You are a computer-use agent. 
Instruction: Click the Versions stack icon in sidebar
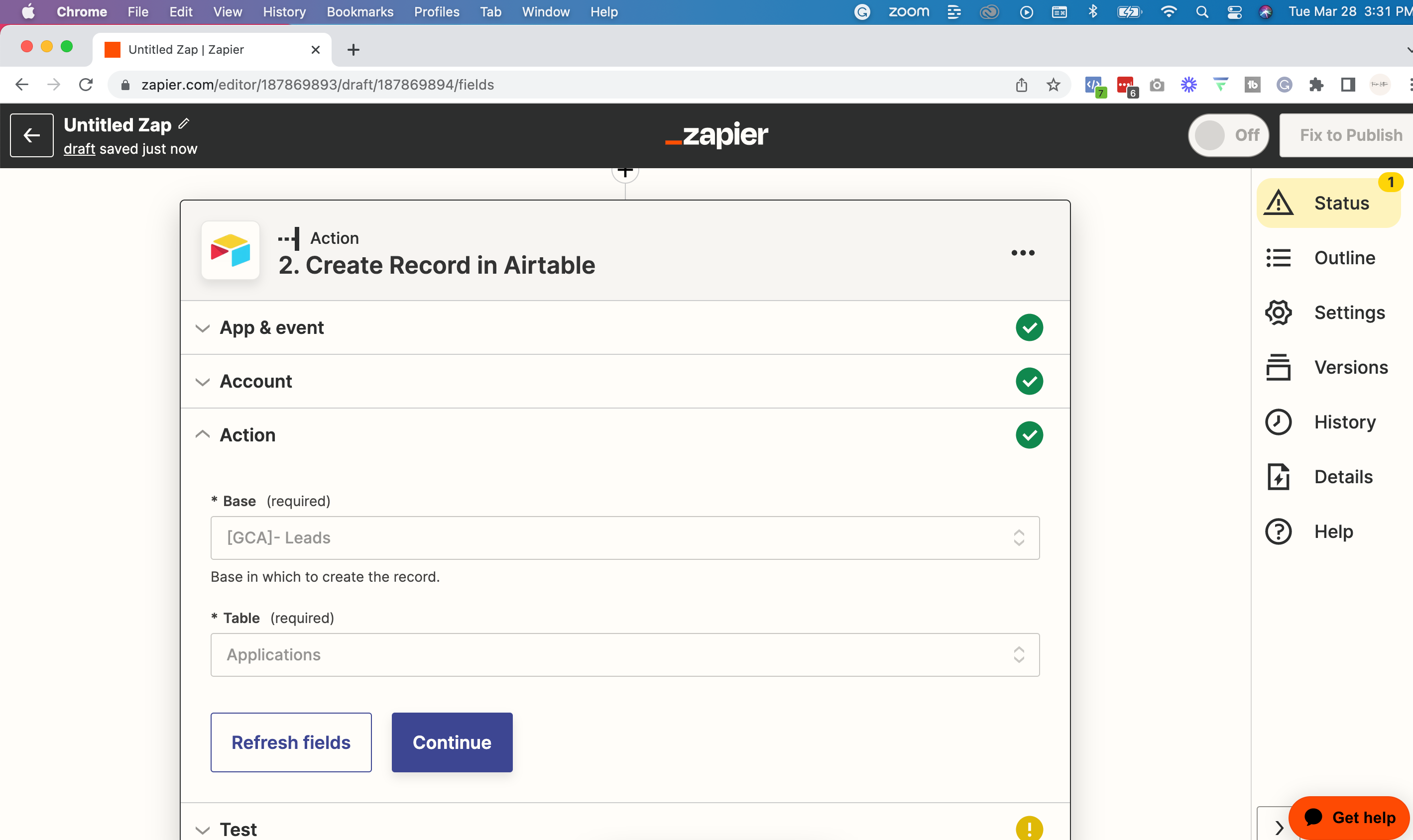[x=1279, y=367]
